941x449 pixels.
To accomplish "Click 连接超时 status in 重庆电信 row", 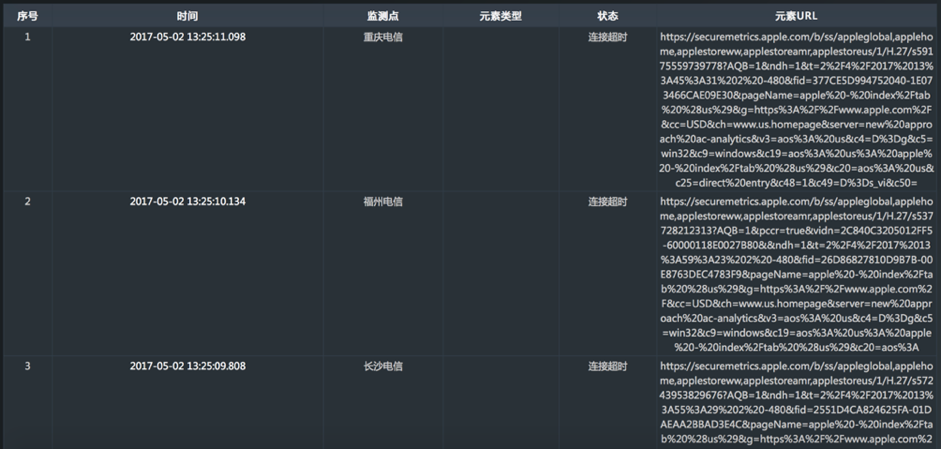I will click(x=607, y=37).
